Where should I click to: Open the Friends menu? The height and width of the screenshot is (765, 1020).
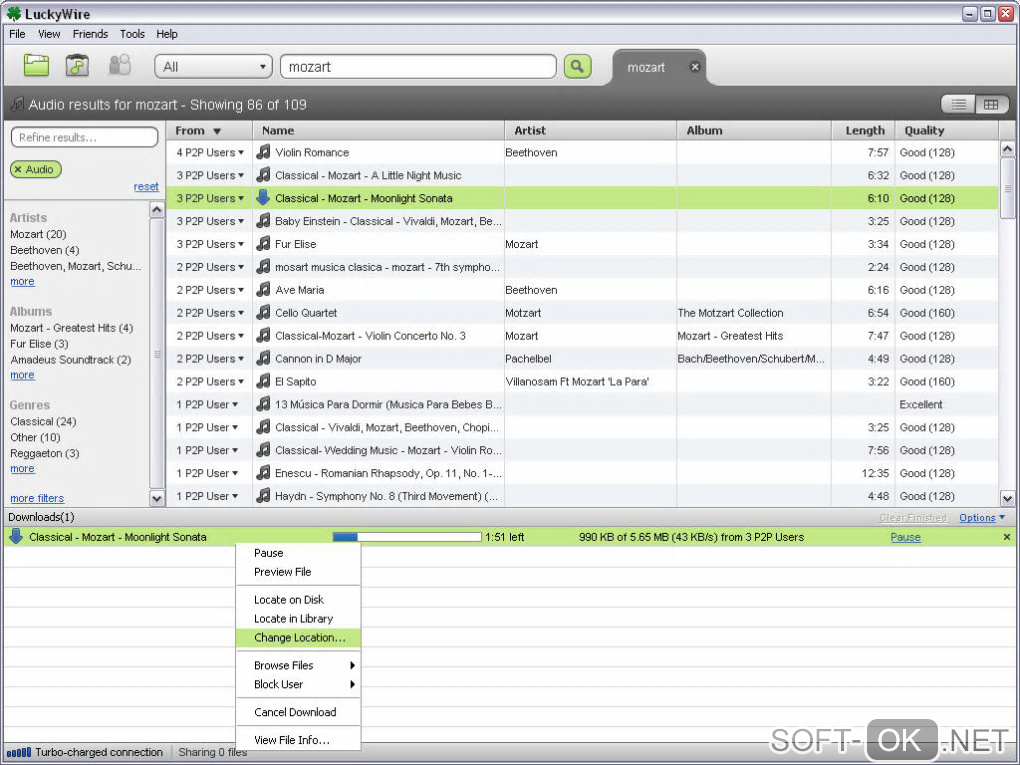(x=90, y=34)
